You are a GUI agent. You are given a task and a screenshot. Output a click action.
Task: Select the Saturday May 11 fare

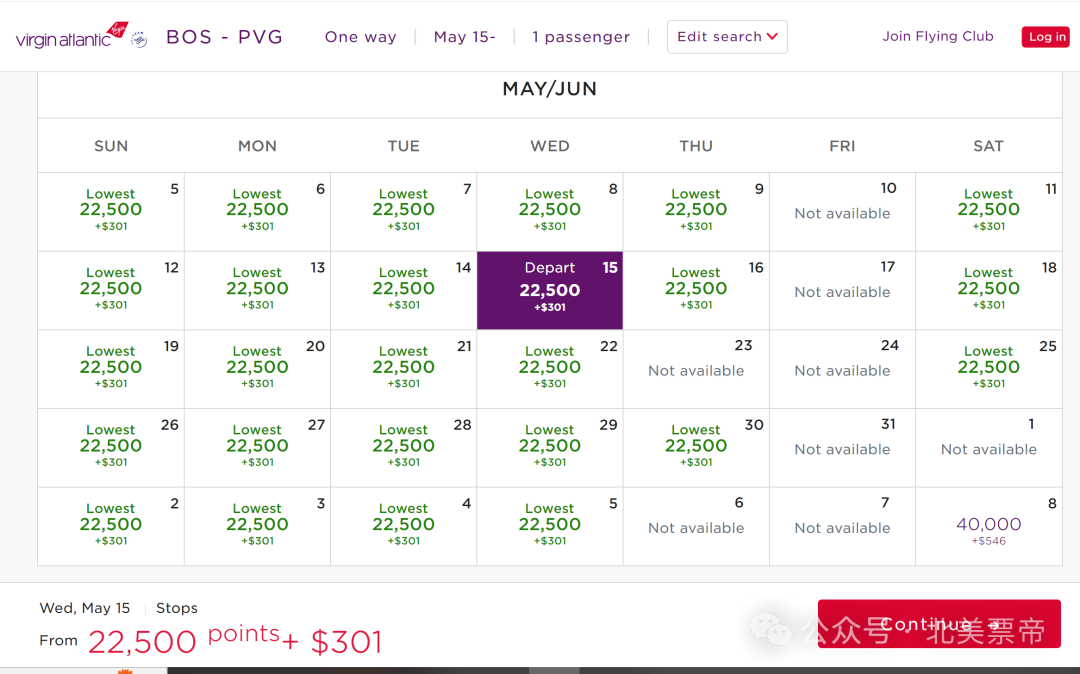[988, 211]
